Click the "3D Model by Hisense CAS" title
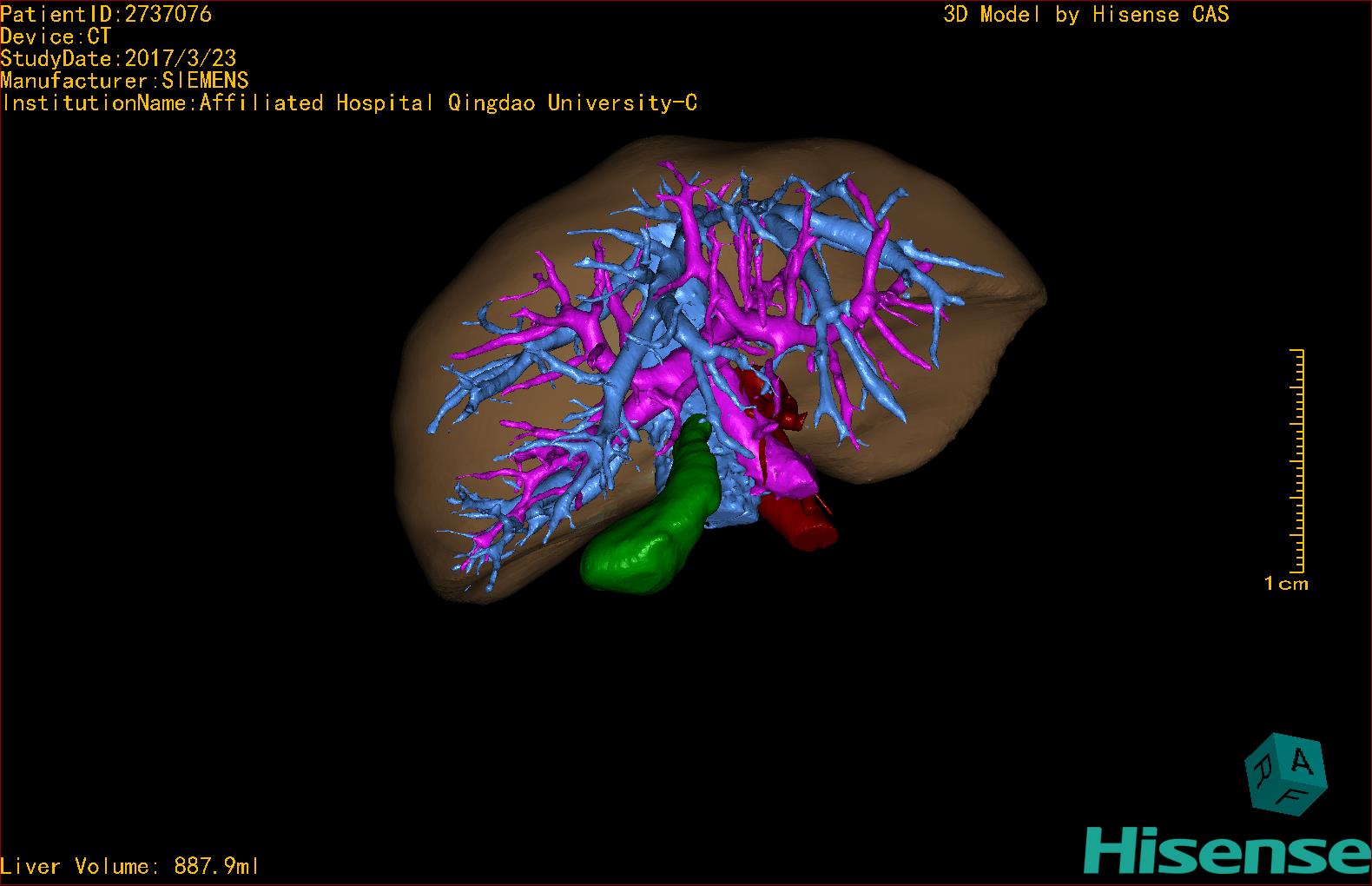 pos(1085,14)
